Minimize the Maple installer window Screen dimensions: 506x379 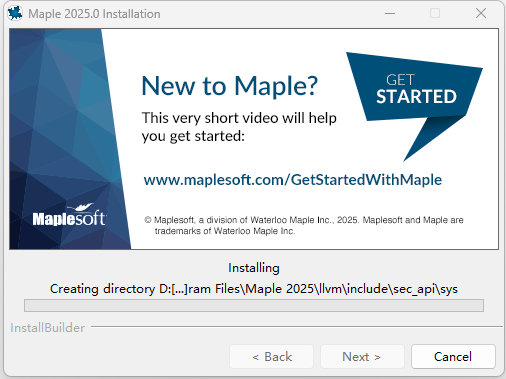pyautogui.click(x=390, y=14)
